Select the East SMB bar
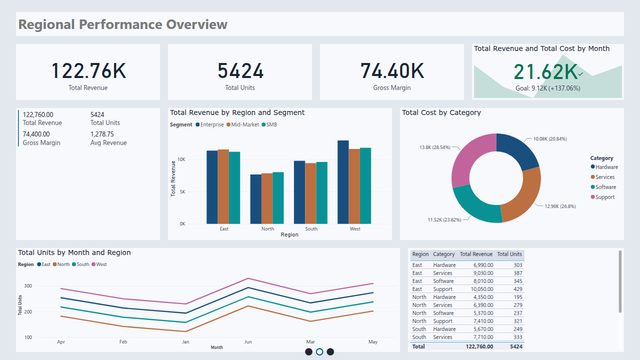 tap(234, 188)
